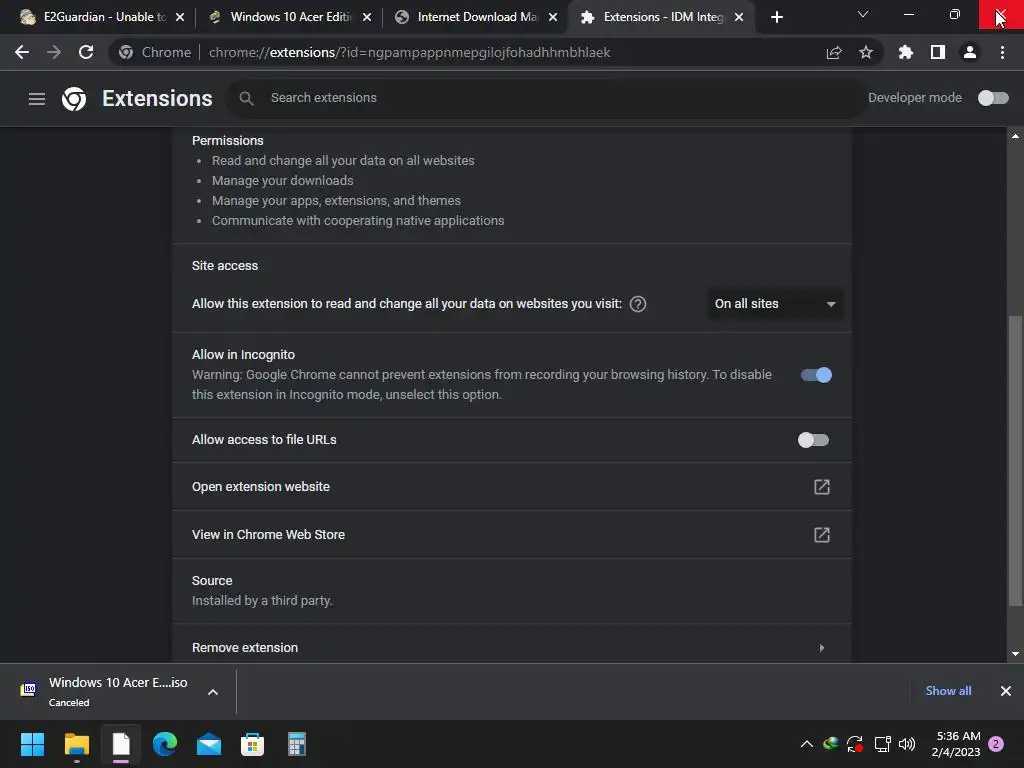
Task: Go back using the browser back arrow
Action: click(x=22, y=52)
